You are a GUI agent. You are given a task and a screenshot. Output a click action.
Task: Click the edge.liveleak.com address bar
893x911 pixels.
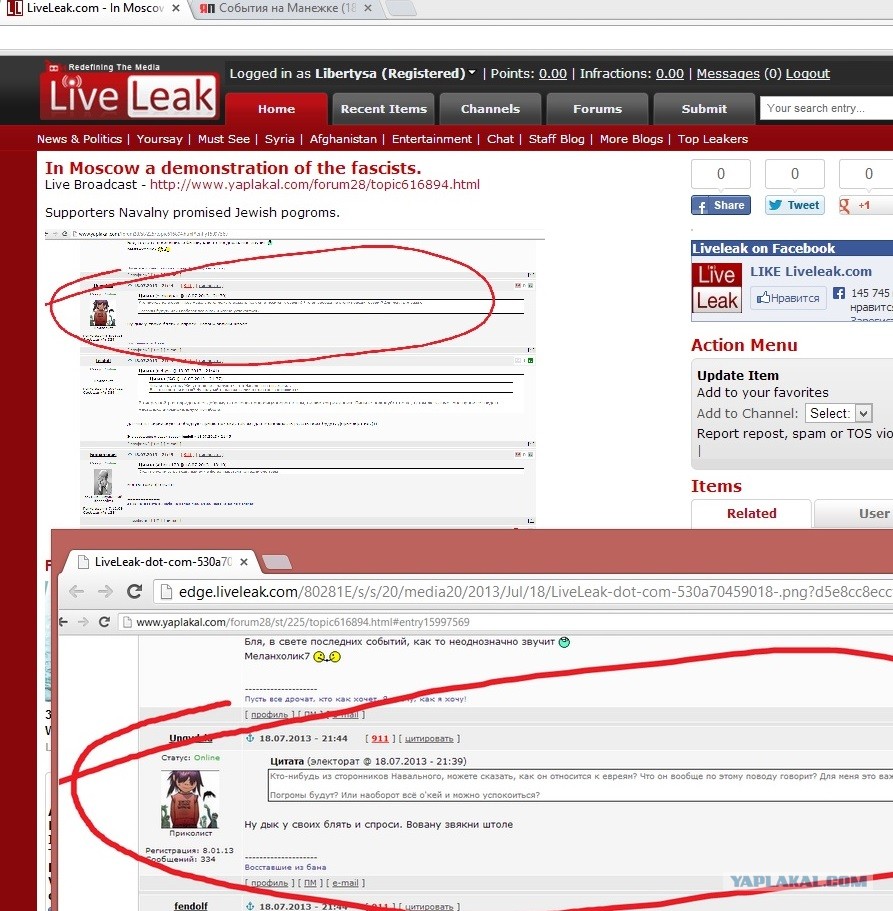pyautogui.click(x=523, y=592)
